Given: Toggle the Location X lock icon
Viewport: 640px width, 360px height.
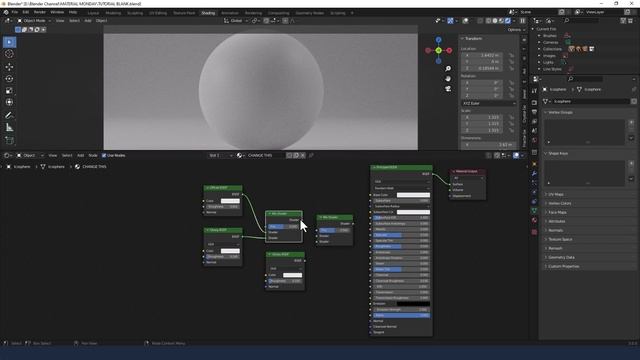Looking at the screenshot, I should point(511,55).
